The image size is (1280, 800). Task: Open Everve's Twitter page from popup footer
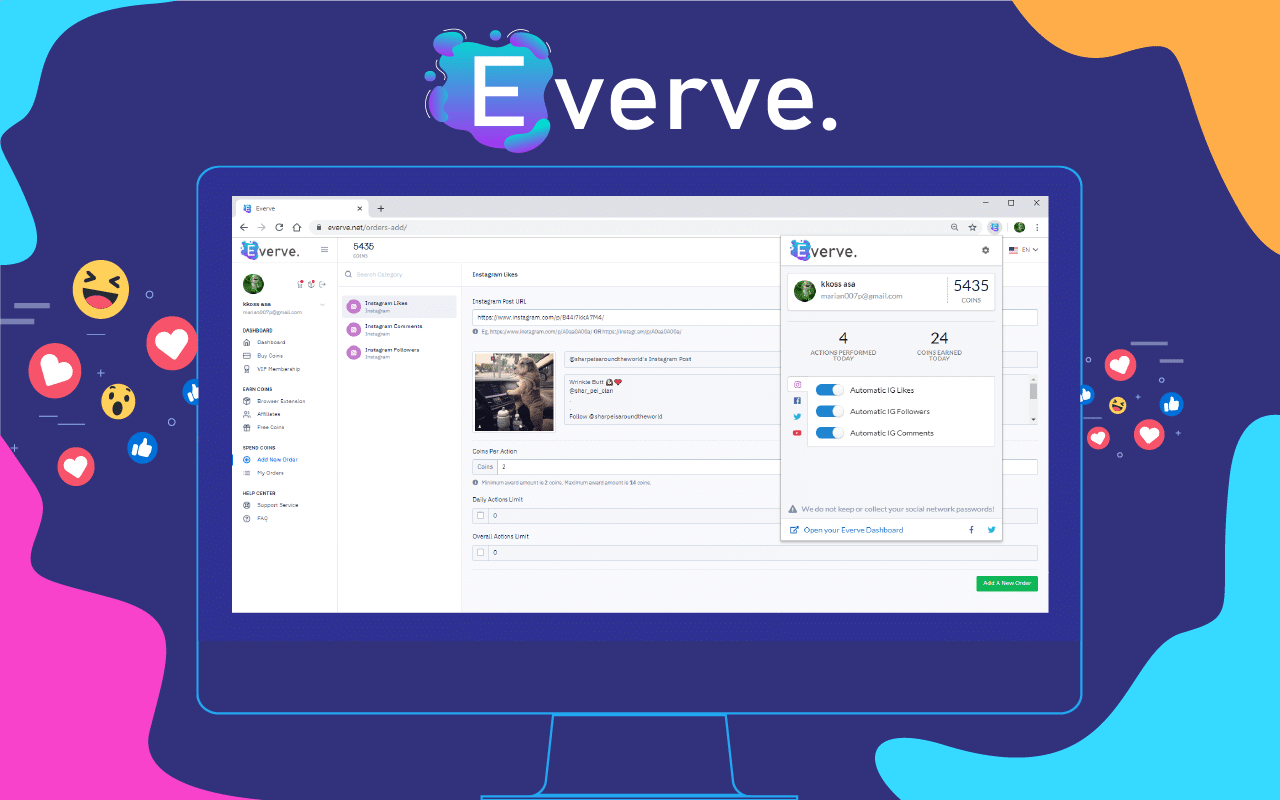pyautogui.click(x=992, y=530)
